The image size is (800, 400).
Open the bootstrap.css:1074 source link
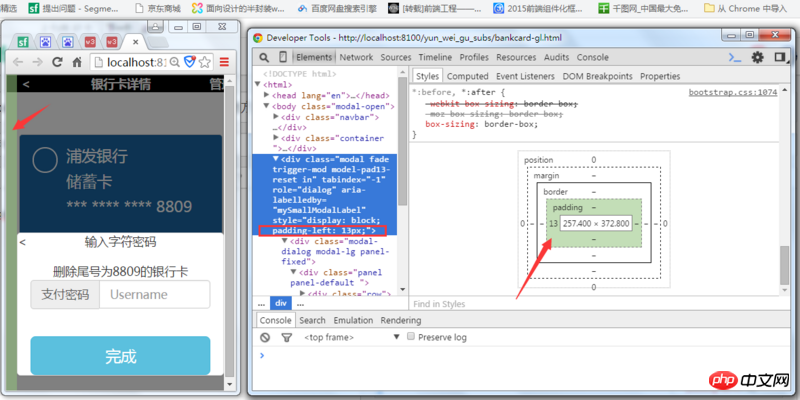pyautogui.click(x=732, y=92)
